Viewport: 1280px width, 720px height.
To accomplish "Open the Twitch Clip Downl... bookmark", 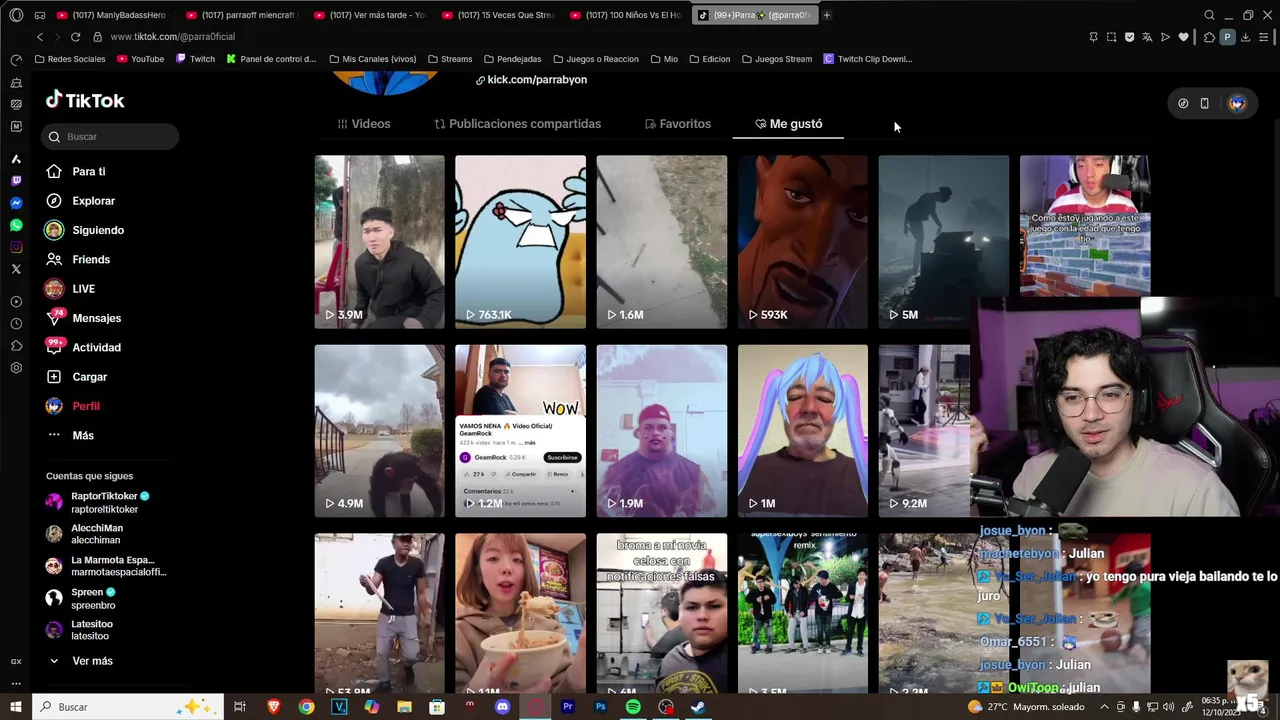I will click(x=867, y=59).
